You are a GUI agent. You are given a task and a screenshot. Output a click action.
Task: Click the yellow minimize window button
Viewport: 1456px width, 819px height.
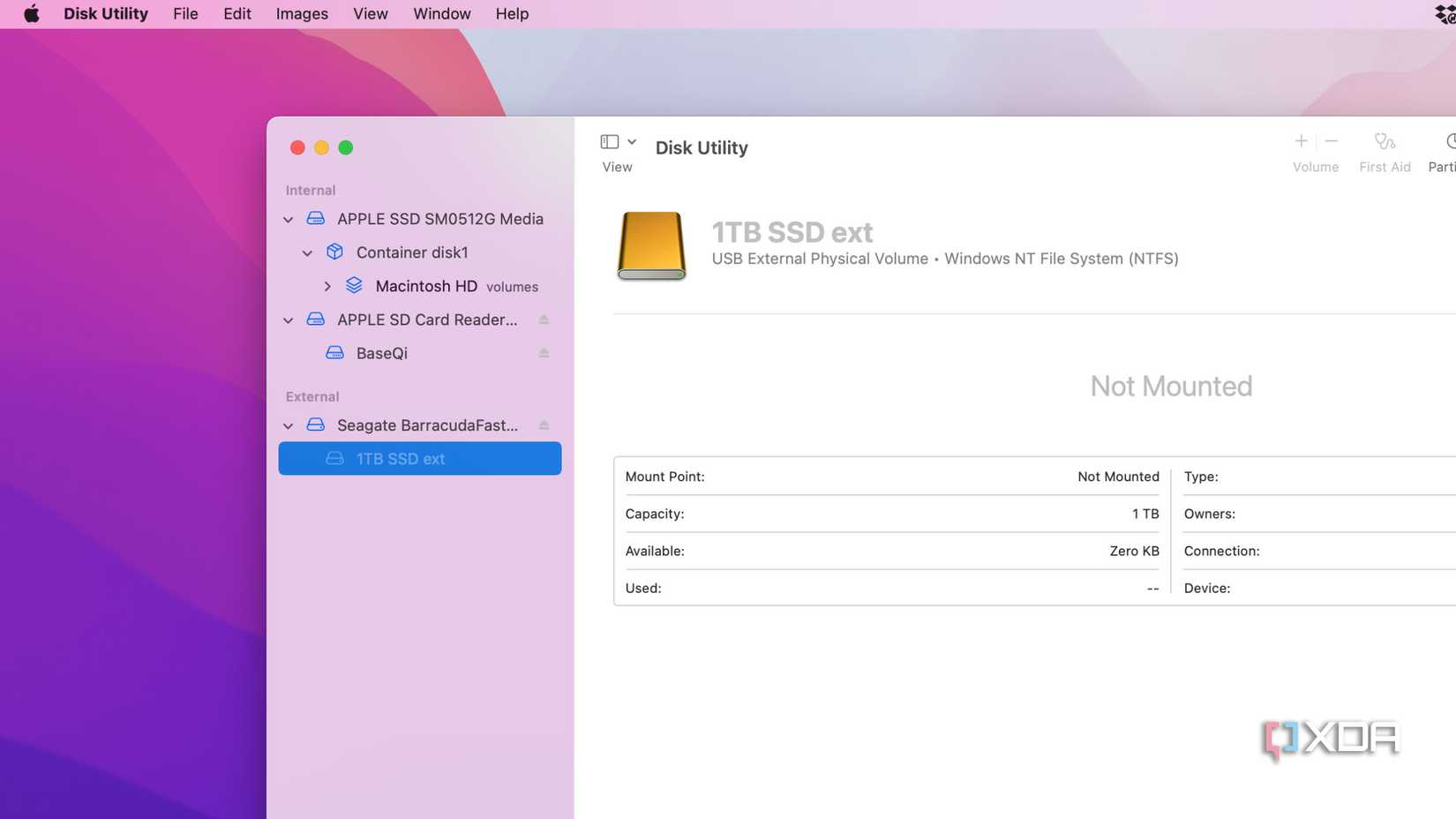[321, 147]
